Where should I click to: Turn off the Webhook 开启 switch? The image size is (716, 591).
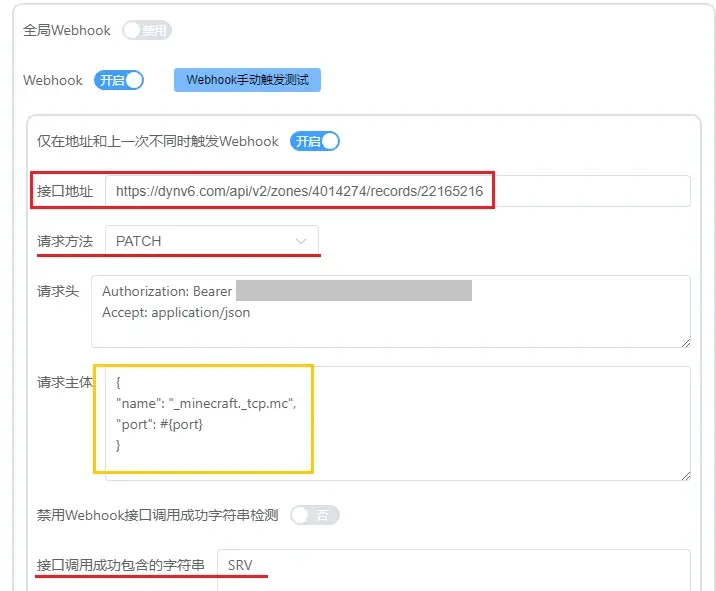click(119, 80)
